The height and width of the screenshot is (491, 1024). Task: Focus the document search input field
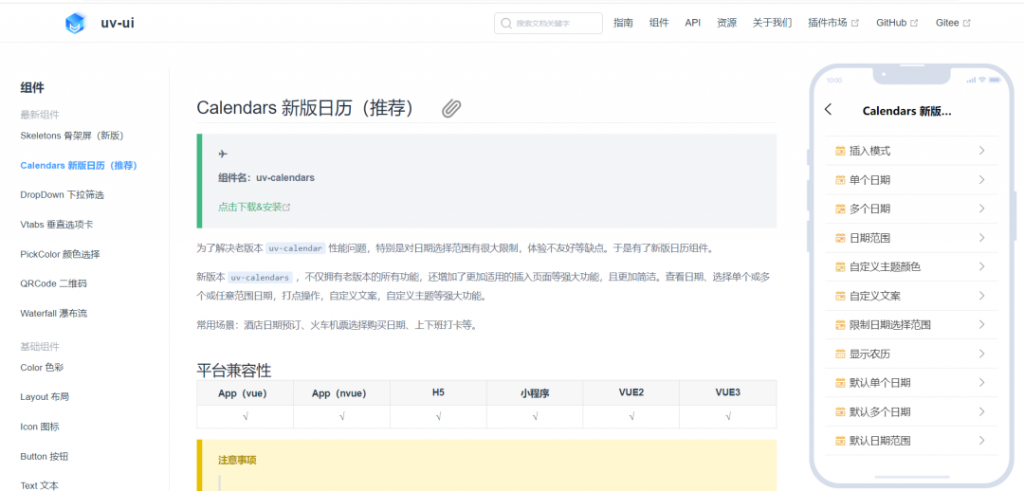(x=549, y=23)
